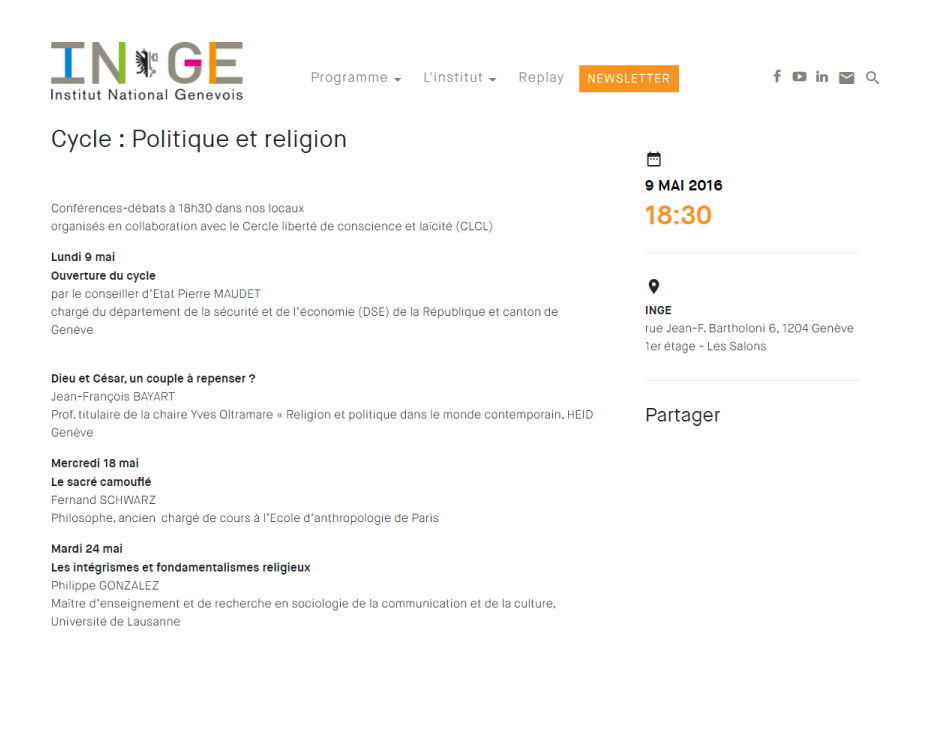935x734 pixels.
Task: Expand the L'institut dropdown menu
Action: 459,78
